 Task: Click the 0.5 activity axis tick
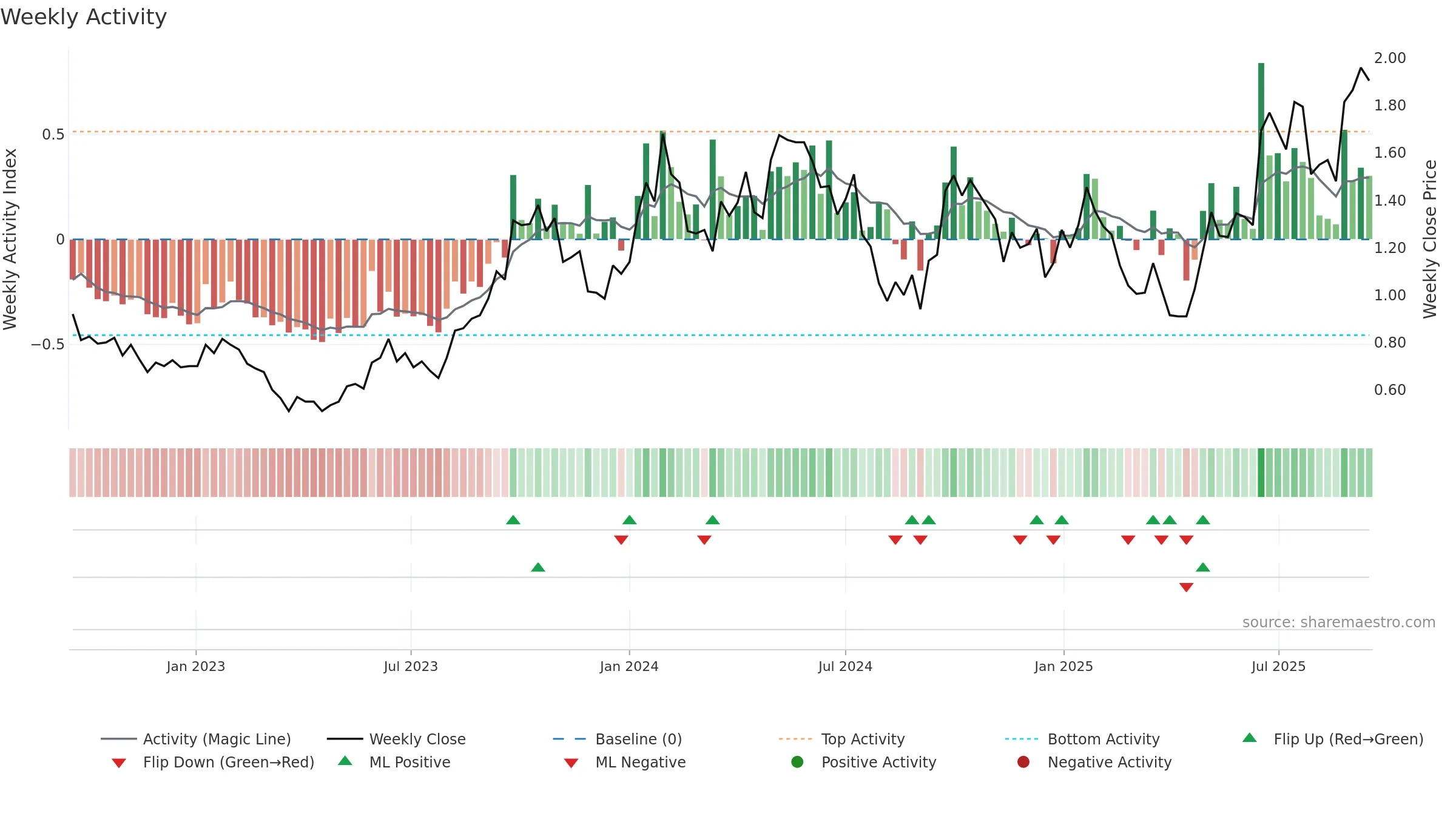click(x=53, y=135)
